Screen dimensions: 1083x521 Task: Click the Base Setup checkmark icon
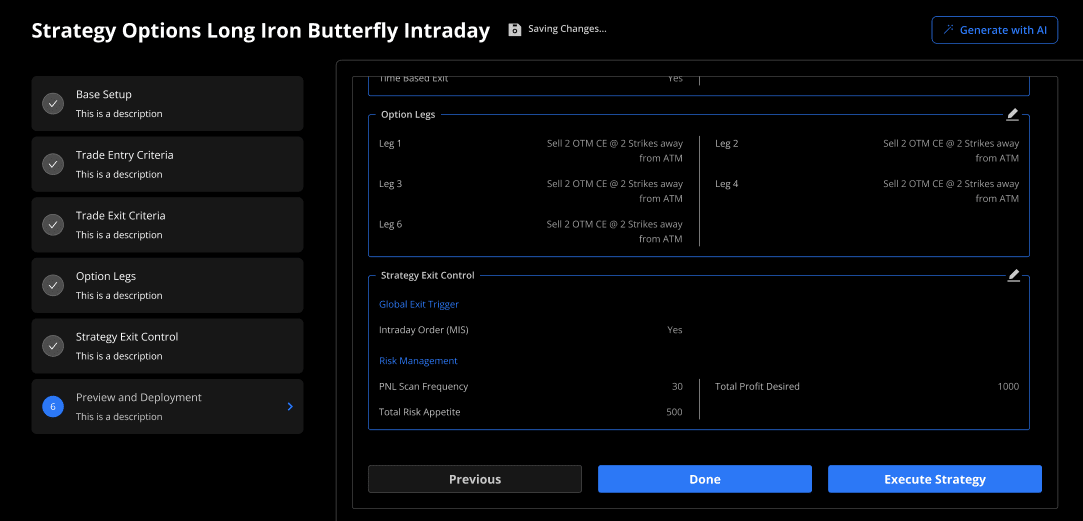(x=53, y=104)
